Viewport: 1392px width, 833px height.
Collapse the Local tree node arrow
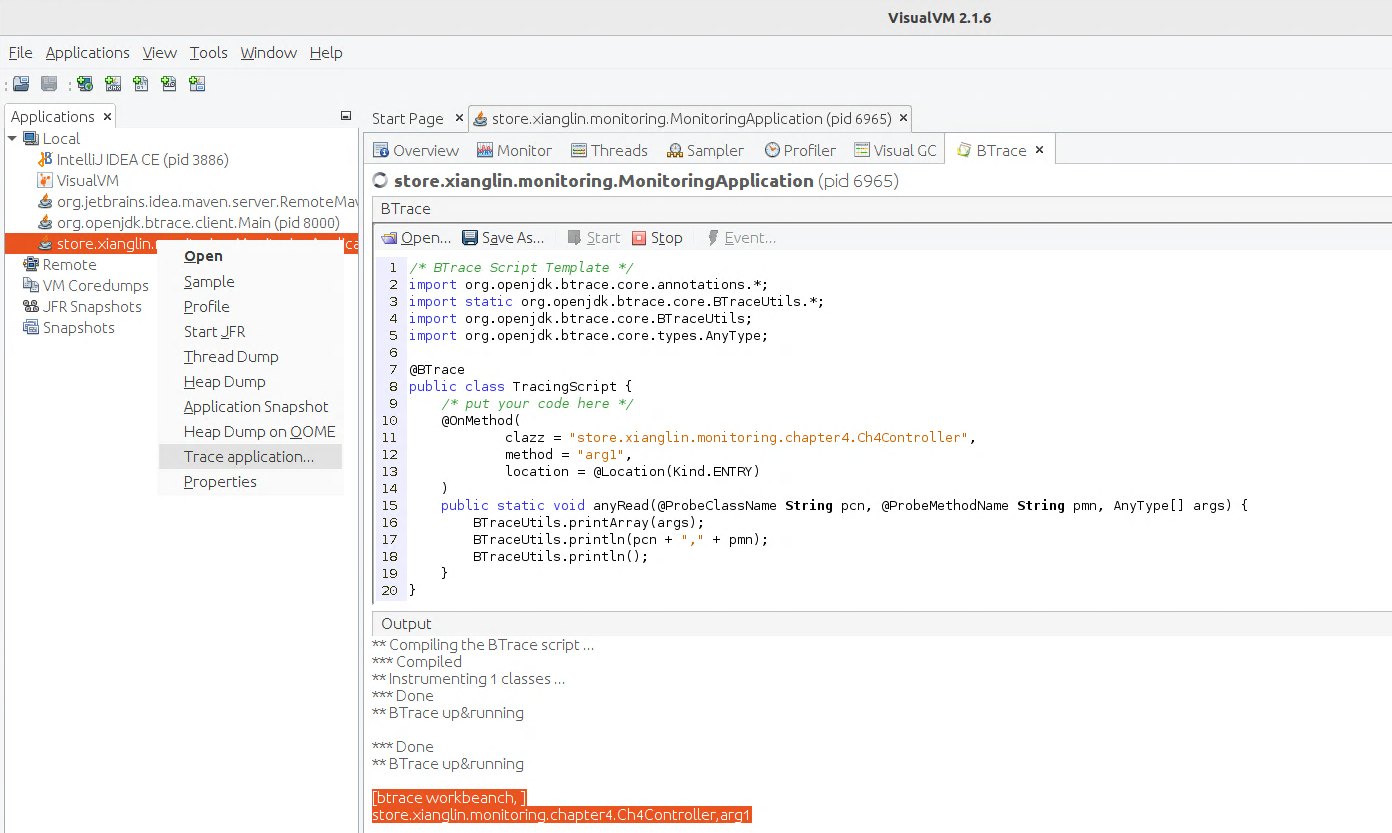[12, 138]
